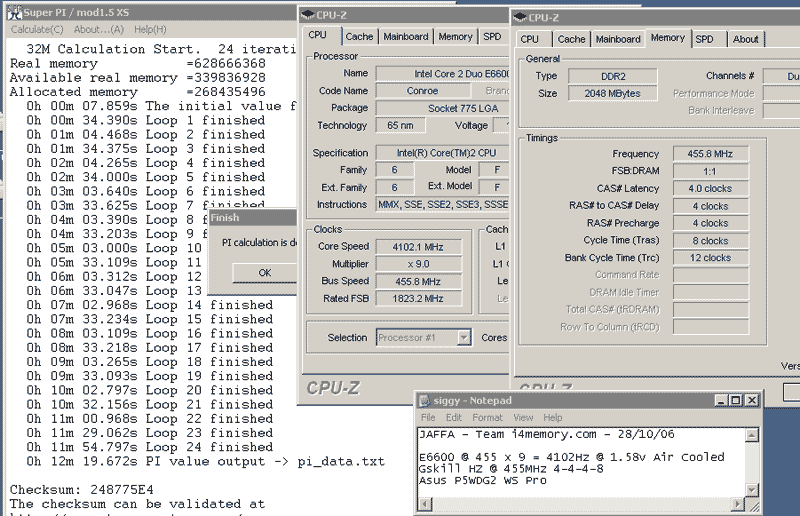Switch to Mainboard tab in left CPU-Z

pos(405,37)
